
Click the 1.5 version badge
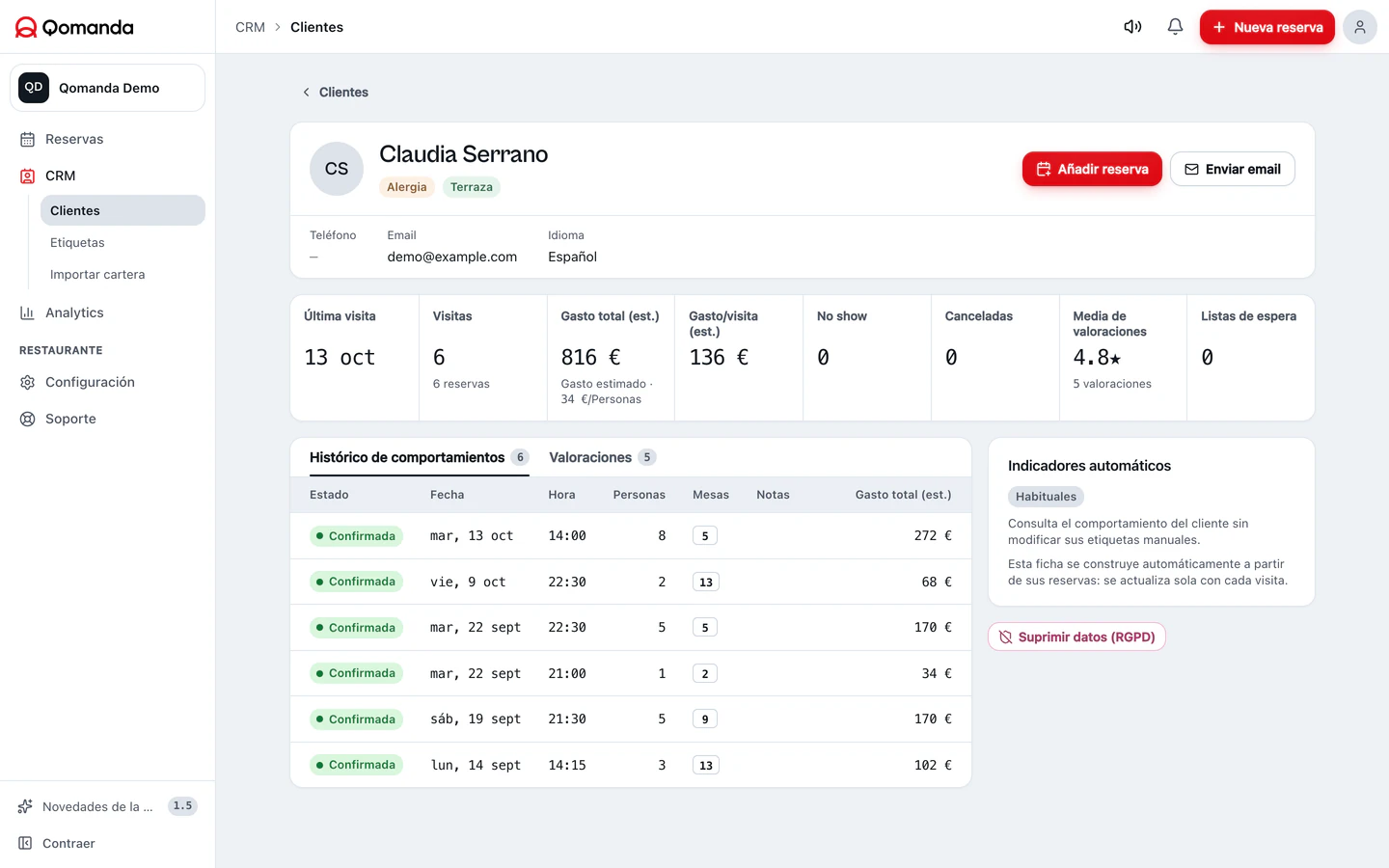[x=182, y=806]
